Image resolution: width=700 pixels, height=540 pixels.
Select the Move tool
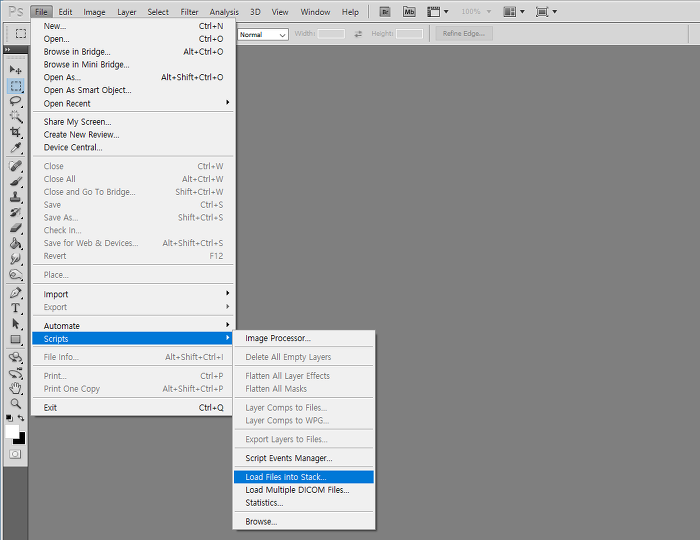tap(16, 71)
